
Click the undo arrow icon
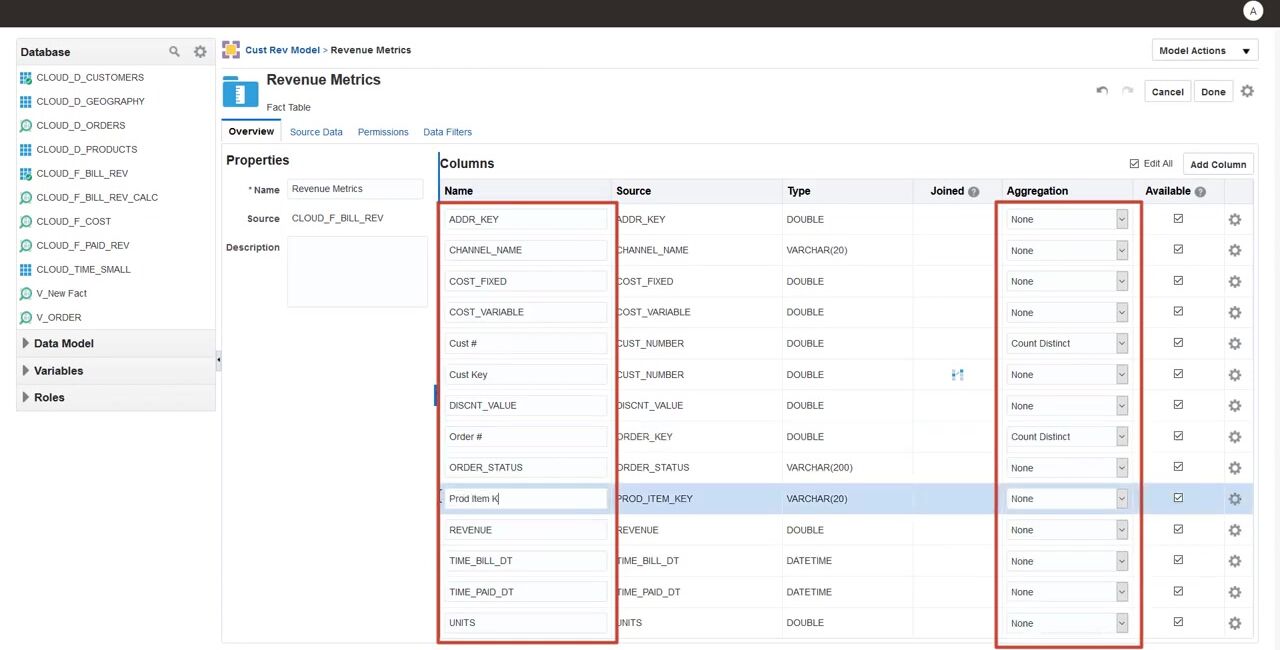pos(1102,91)
